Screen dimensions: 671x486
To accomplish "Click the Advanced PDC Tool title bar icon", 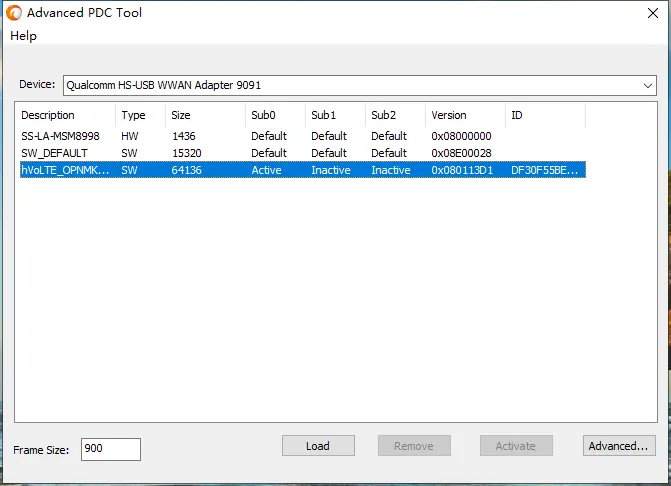I will point(12,13).
